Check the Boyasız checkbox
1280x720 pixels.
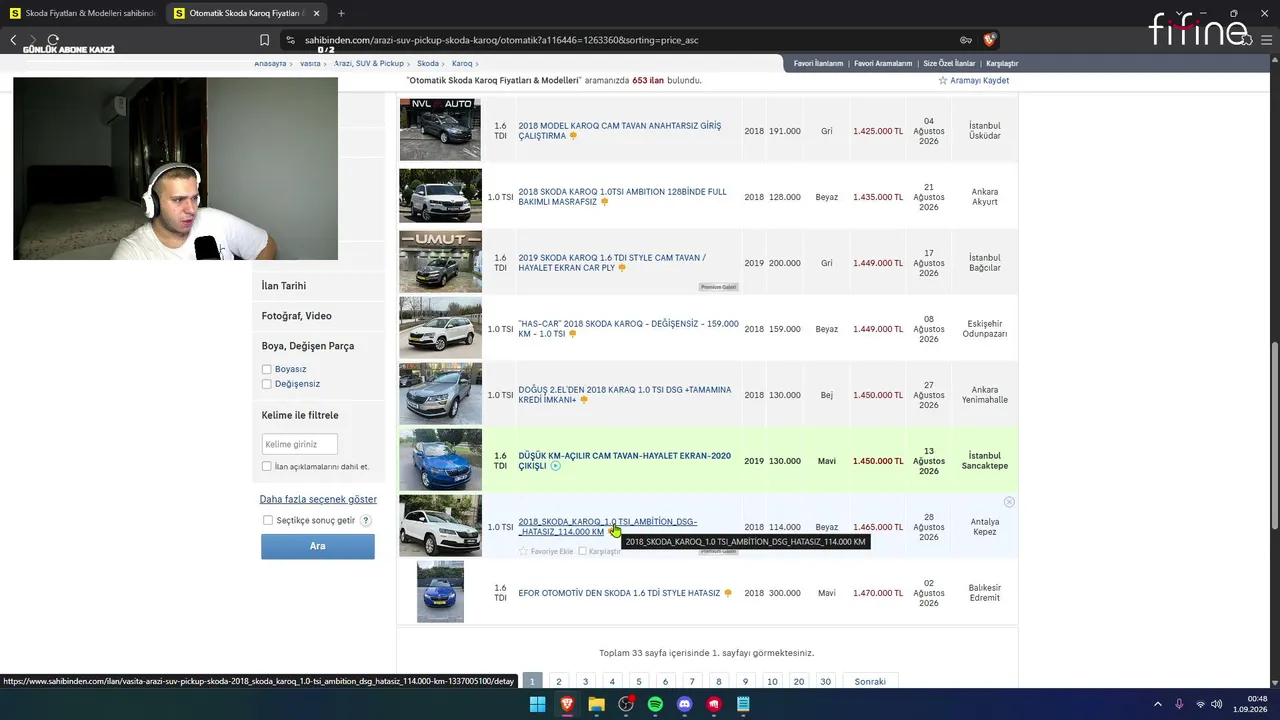coord(266,369)
